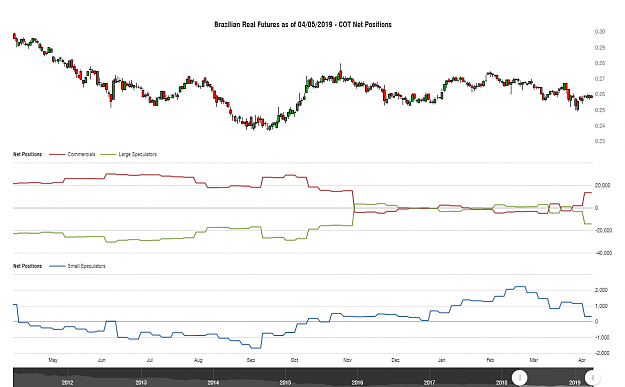Click the -40,000 net positions axis value

(602, 253)
